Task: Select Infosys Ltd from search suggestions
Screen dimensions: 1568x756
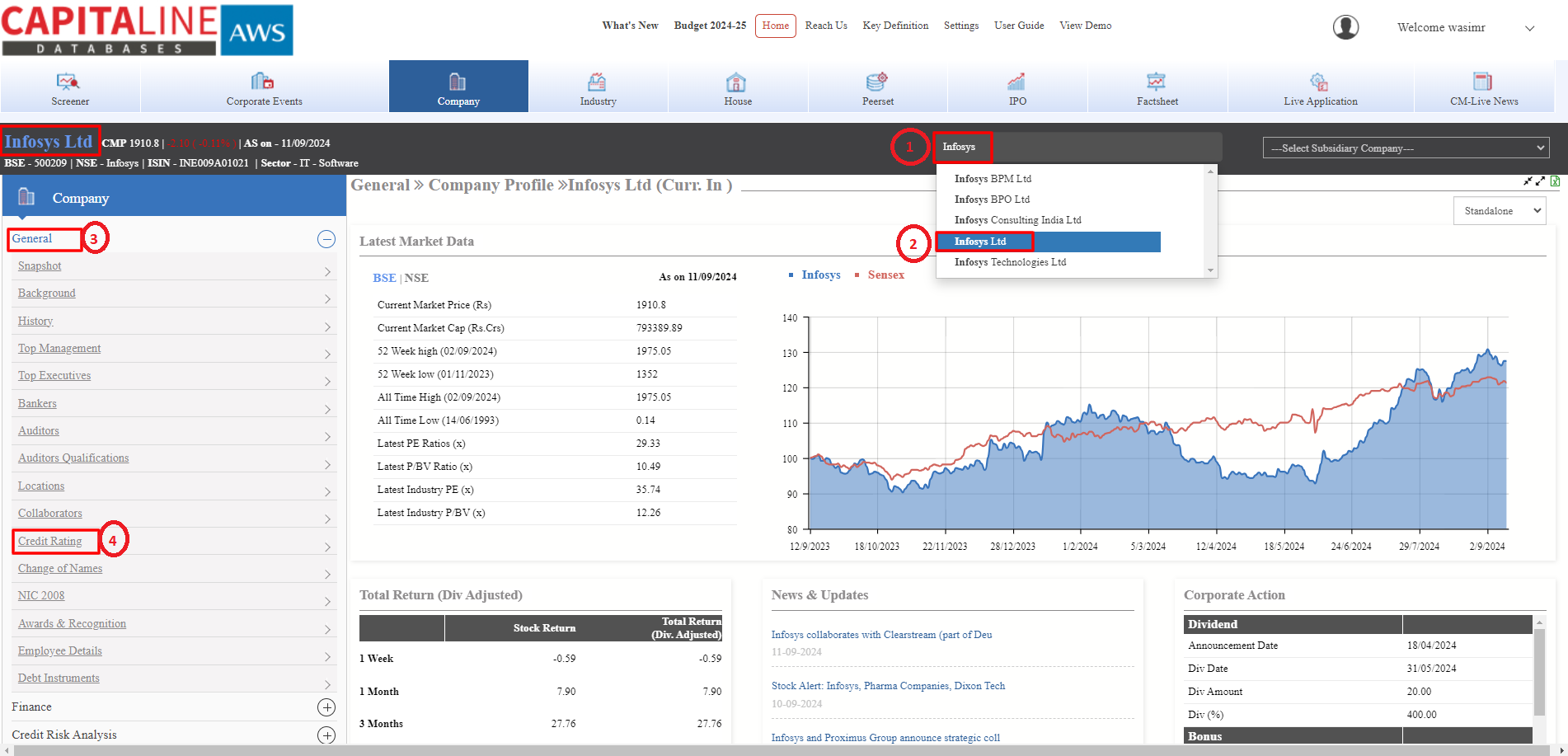Action: [x=1049, y=242]
